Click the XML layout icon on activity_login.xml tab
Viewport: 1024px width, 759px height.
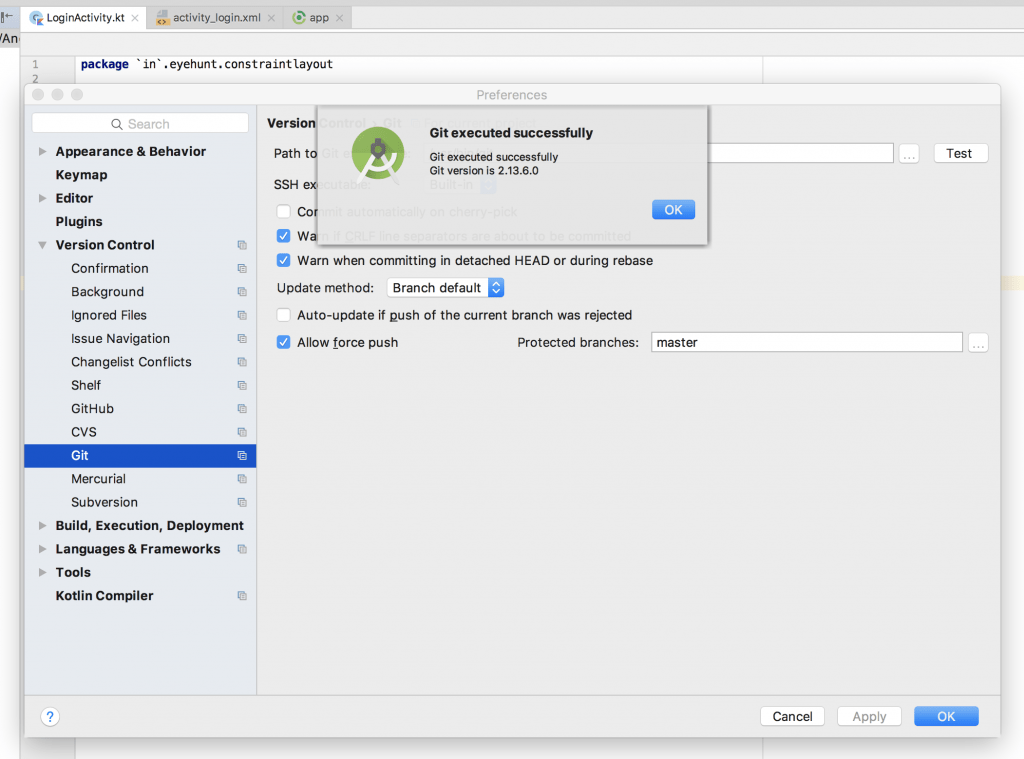click(163, 17)
